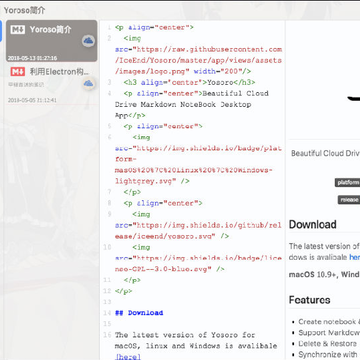360x360 pixels.
Task: Click the Markdown icon on Yoroso简介 note
Action: tap(18, 30)
